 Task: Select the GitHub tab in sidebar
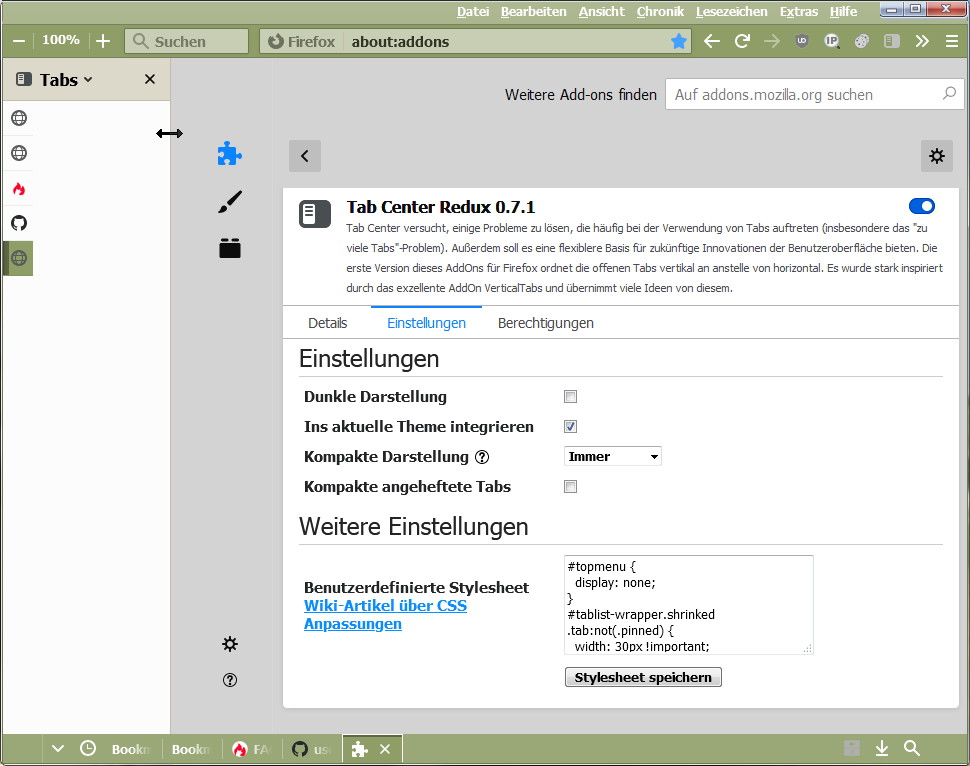[19, 223]
